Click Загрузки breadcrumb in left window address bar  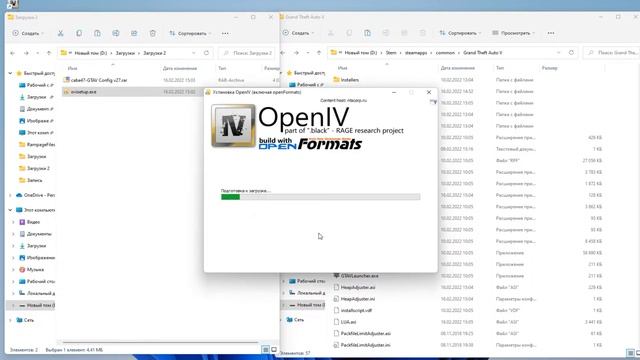[x=125, y=53]
